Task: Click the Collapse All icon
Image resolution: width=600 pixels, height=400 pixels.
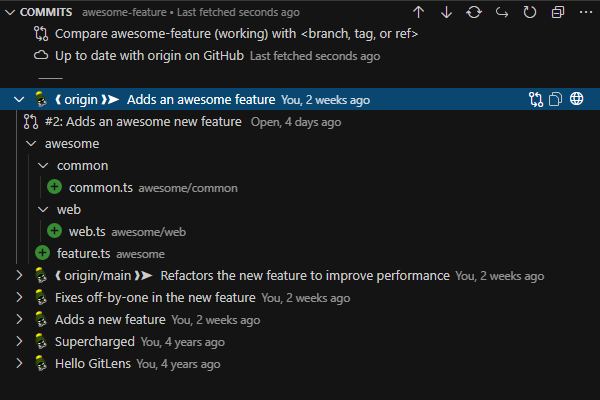Action: click(x=557, y=12)
